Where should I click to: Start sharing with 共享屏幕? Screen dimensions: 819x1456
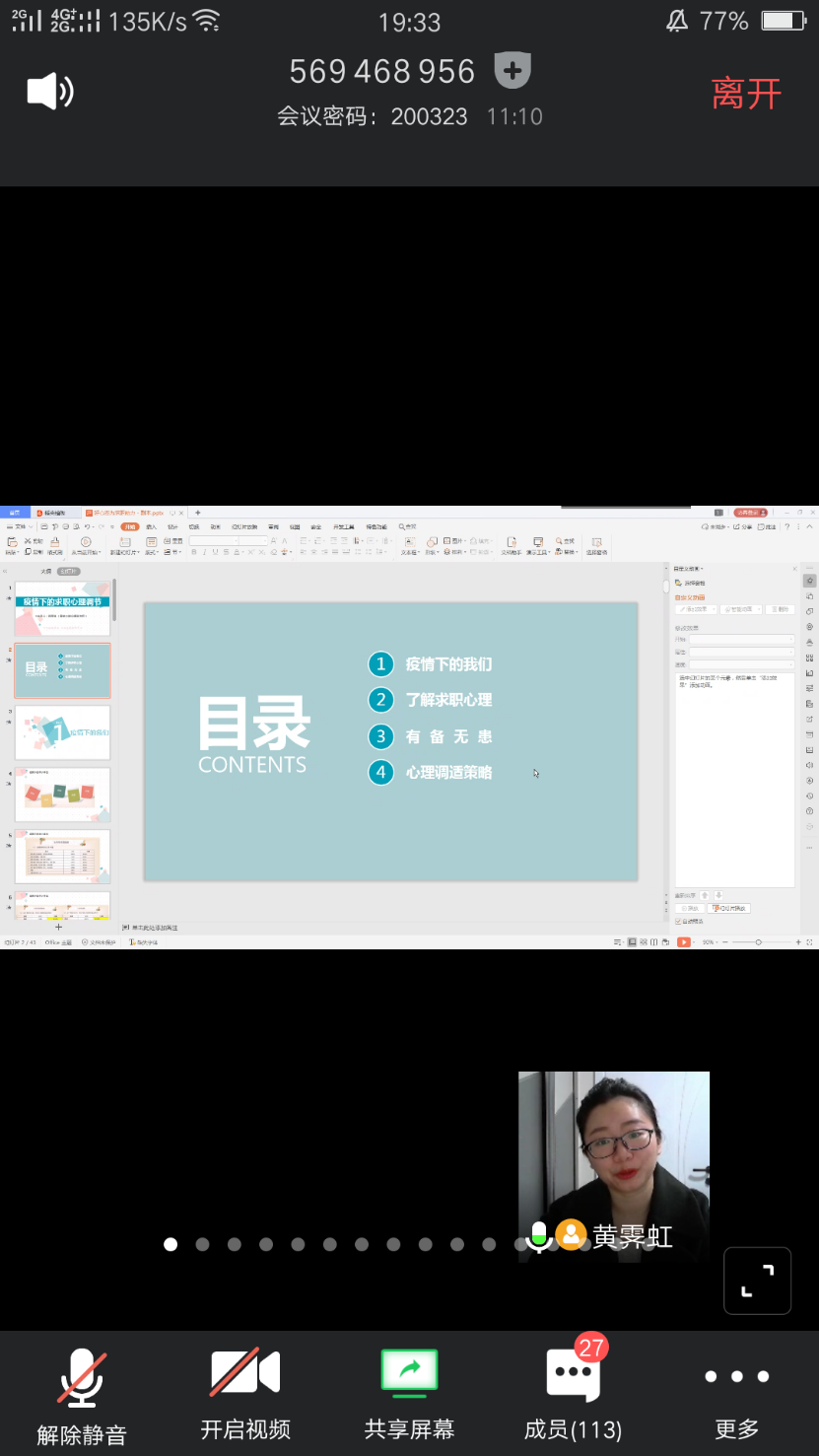pos(409,1396)
